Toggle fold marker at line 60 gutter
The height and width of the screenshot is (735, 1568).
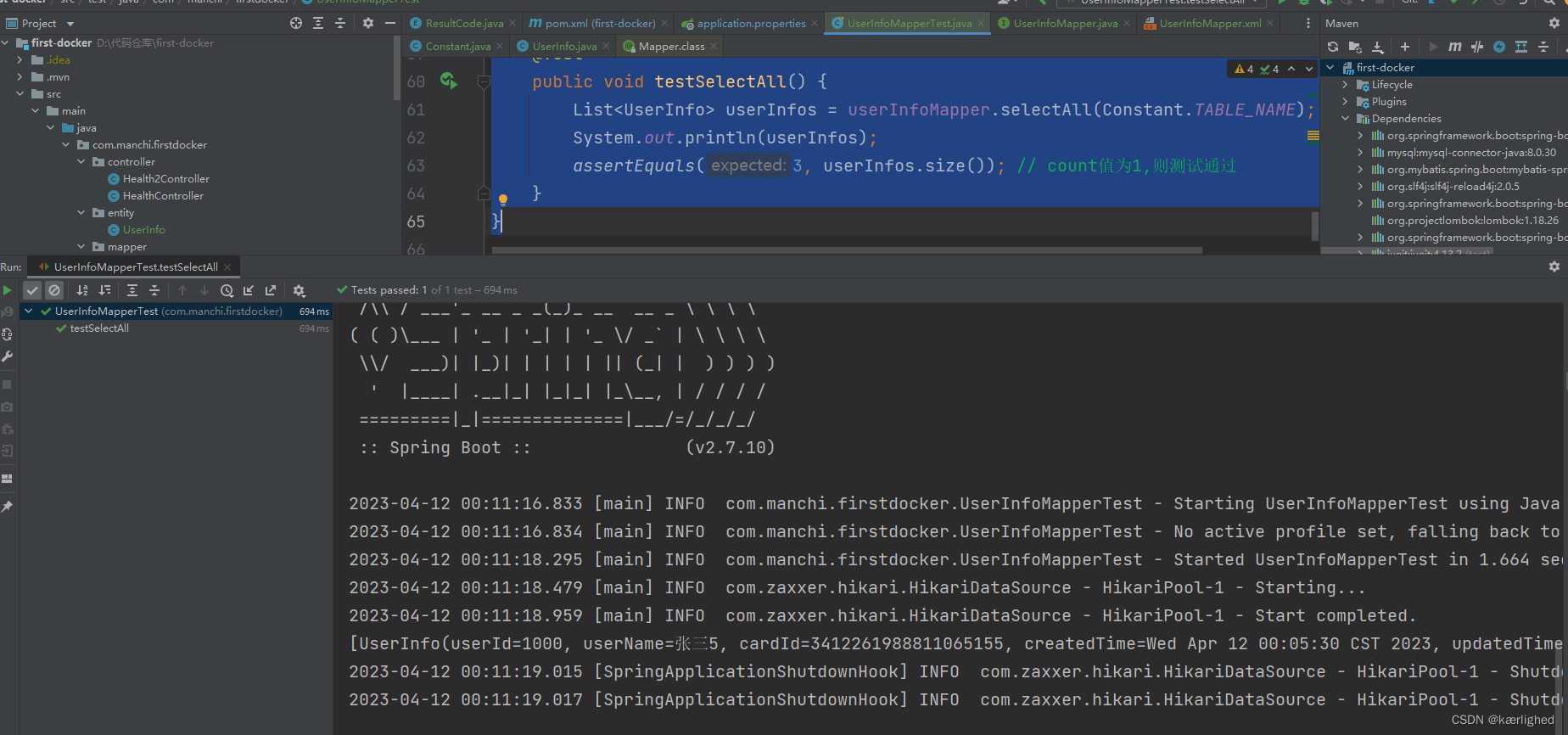coord(484,81)
